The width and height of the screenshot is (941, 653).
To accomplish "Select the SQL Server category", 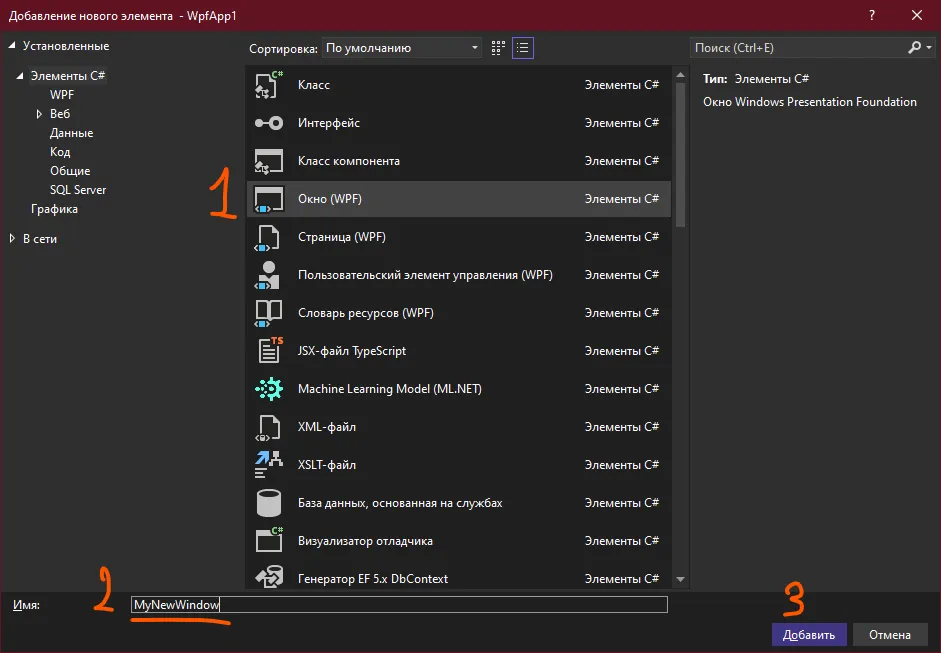I will [78, 190].
